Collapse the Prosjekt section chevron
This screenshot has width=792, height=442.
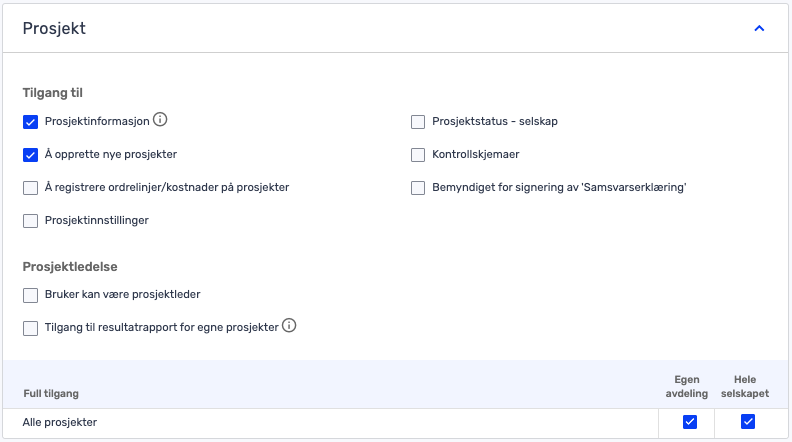[759, 28]
